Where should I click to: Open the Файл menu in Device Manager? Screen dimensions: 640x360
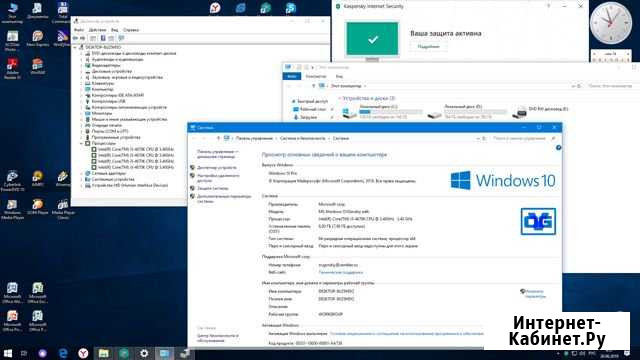[79, 30]
